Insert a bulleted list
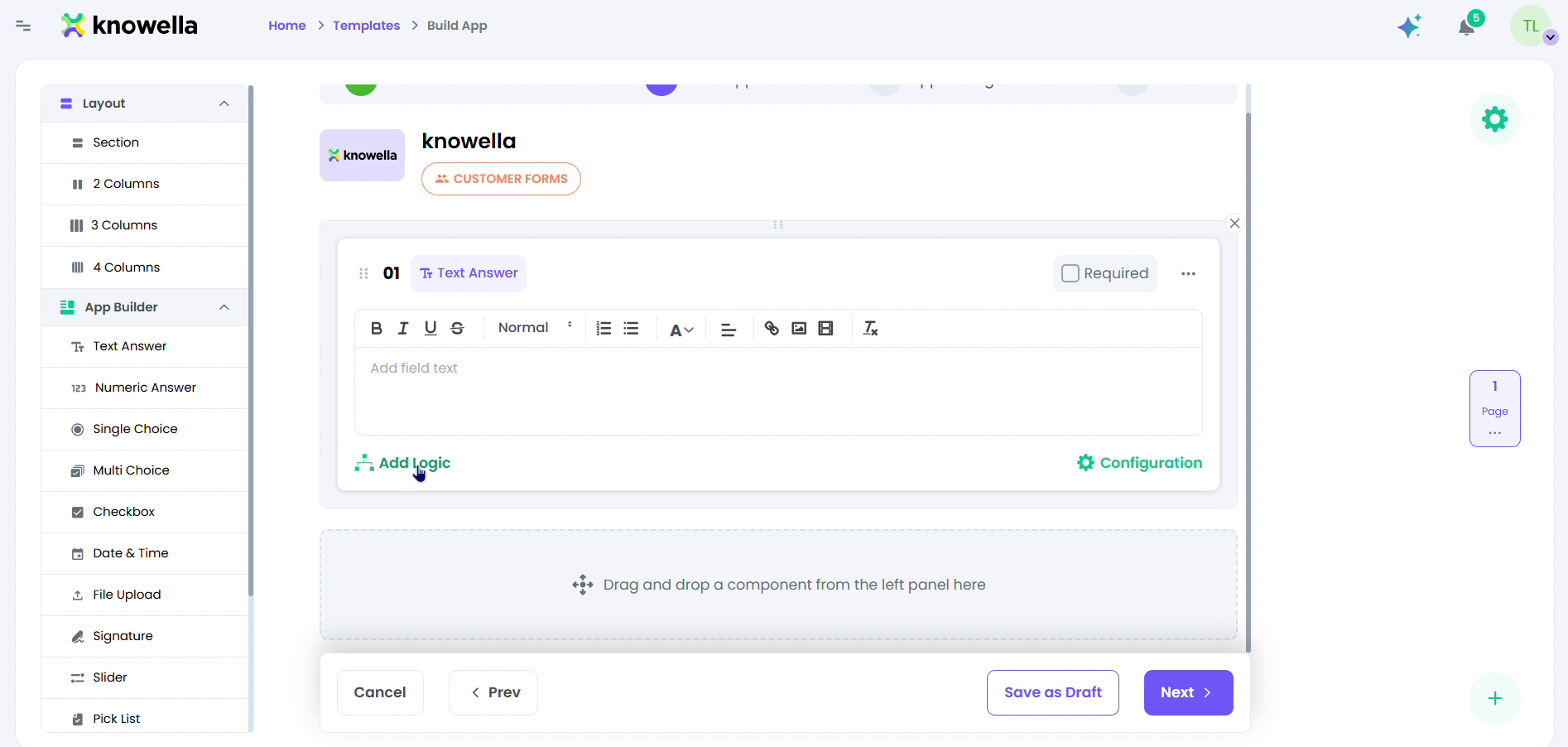Screen dimensions: 1568x747 pyautogui.click(x=631, y=328)
